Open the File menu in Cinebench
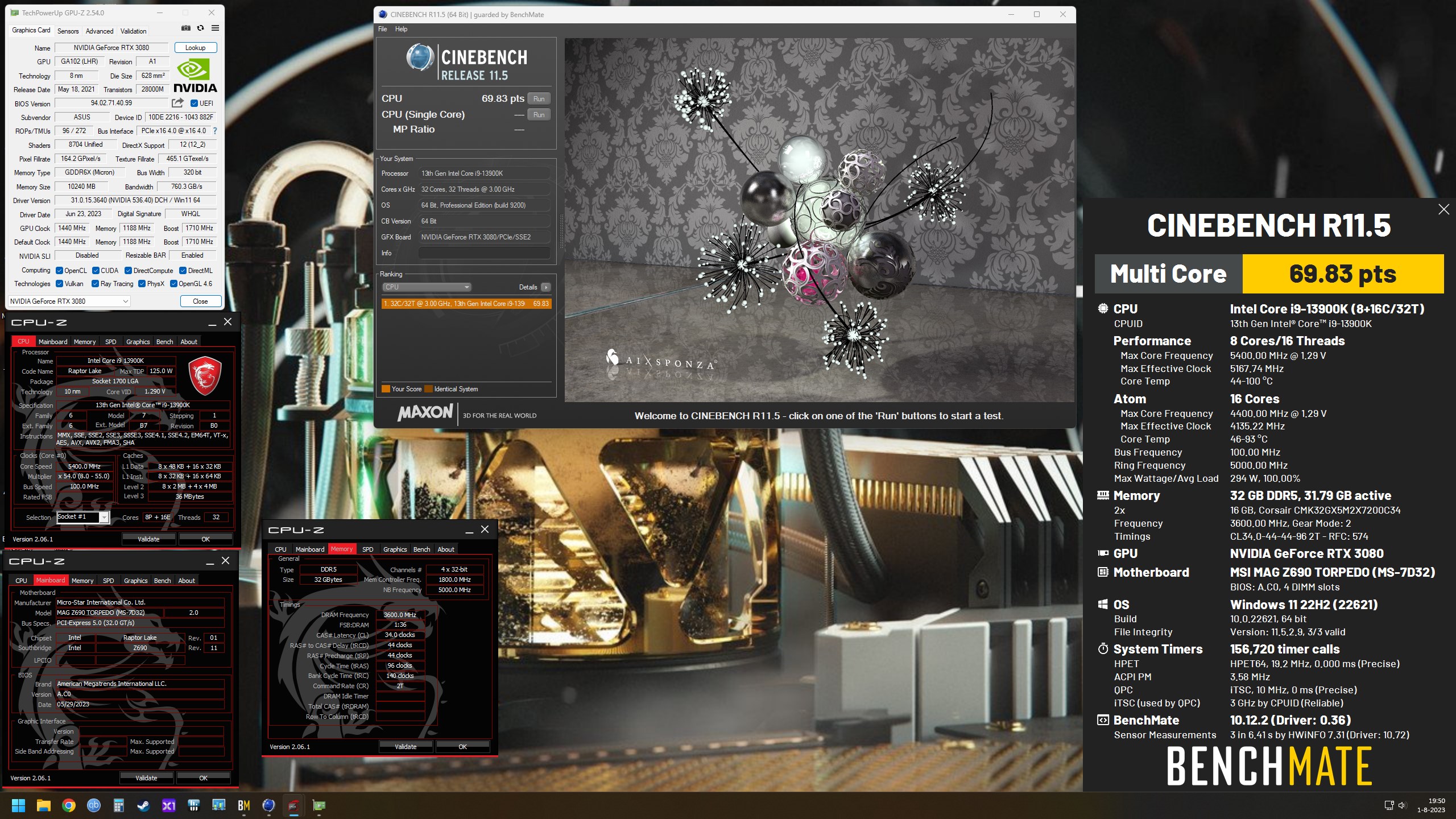 tap(382, 29)
